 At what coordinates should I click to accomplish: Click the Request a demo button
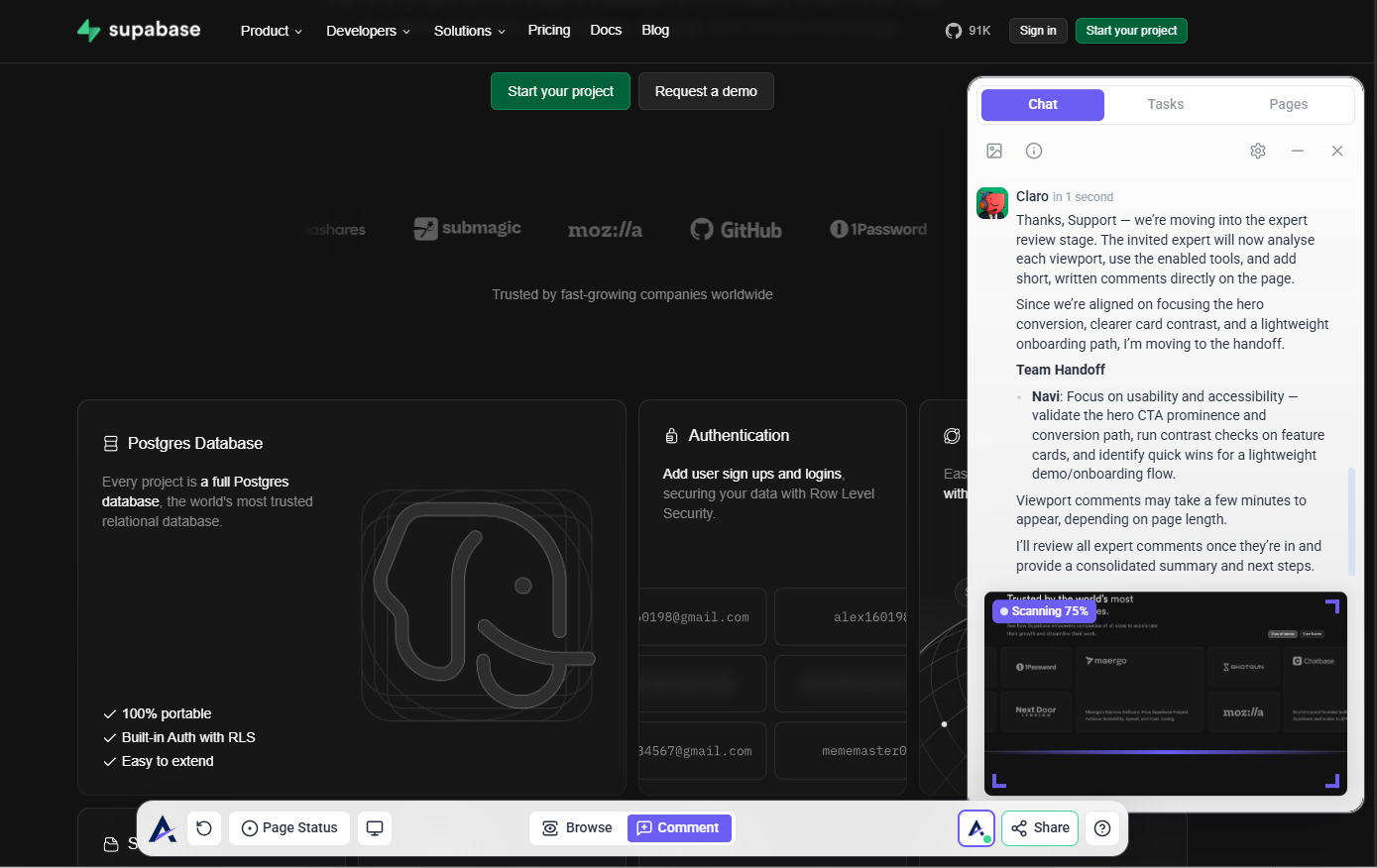point(706,91)
